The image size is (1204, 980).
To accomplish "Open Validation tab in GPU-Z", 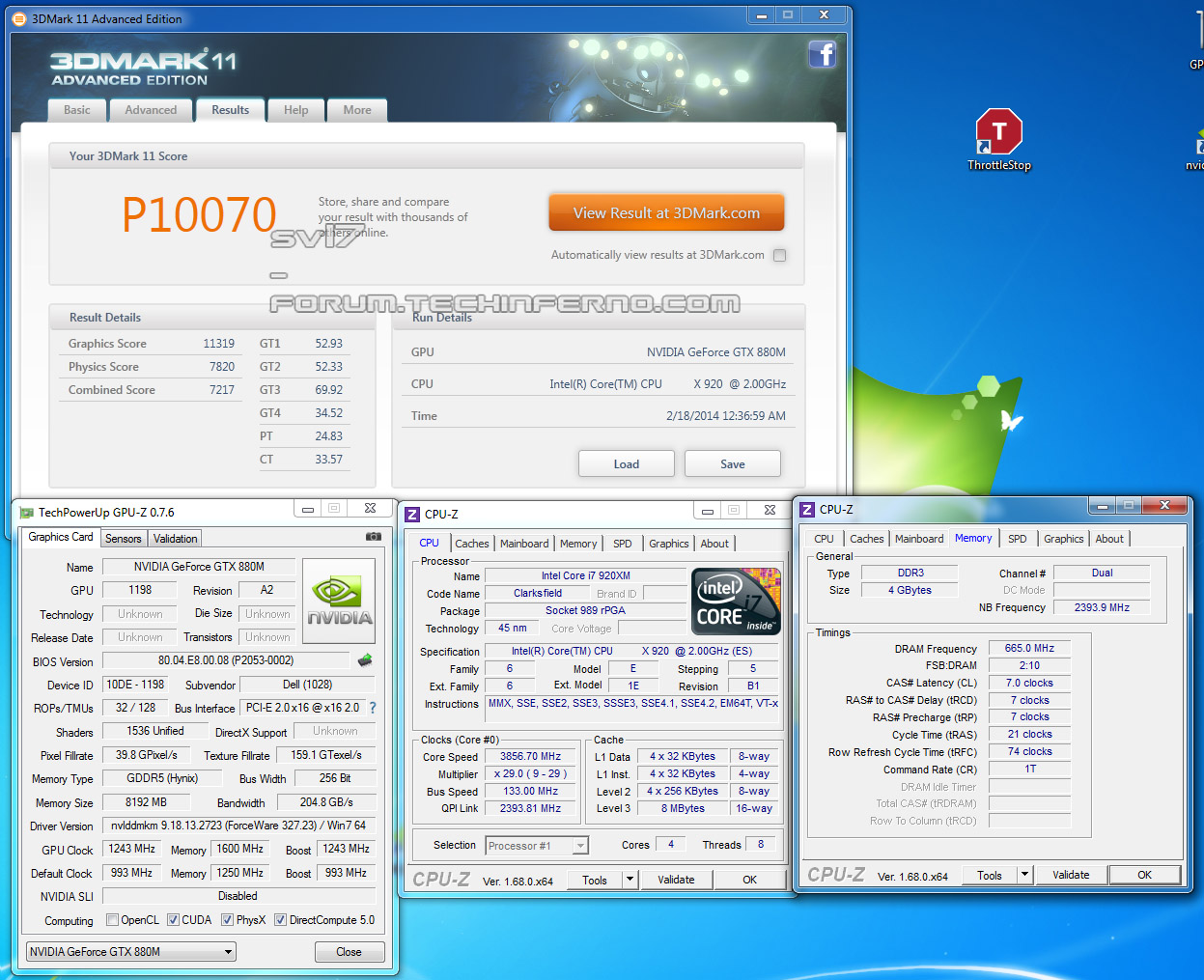I will click(x=175, y=539).
